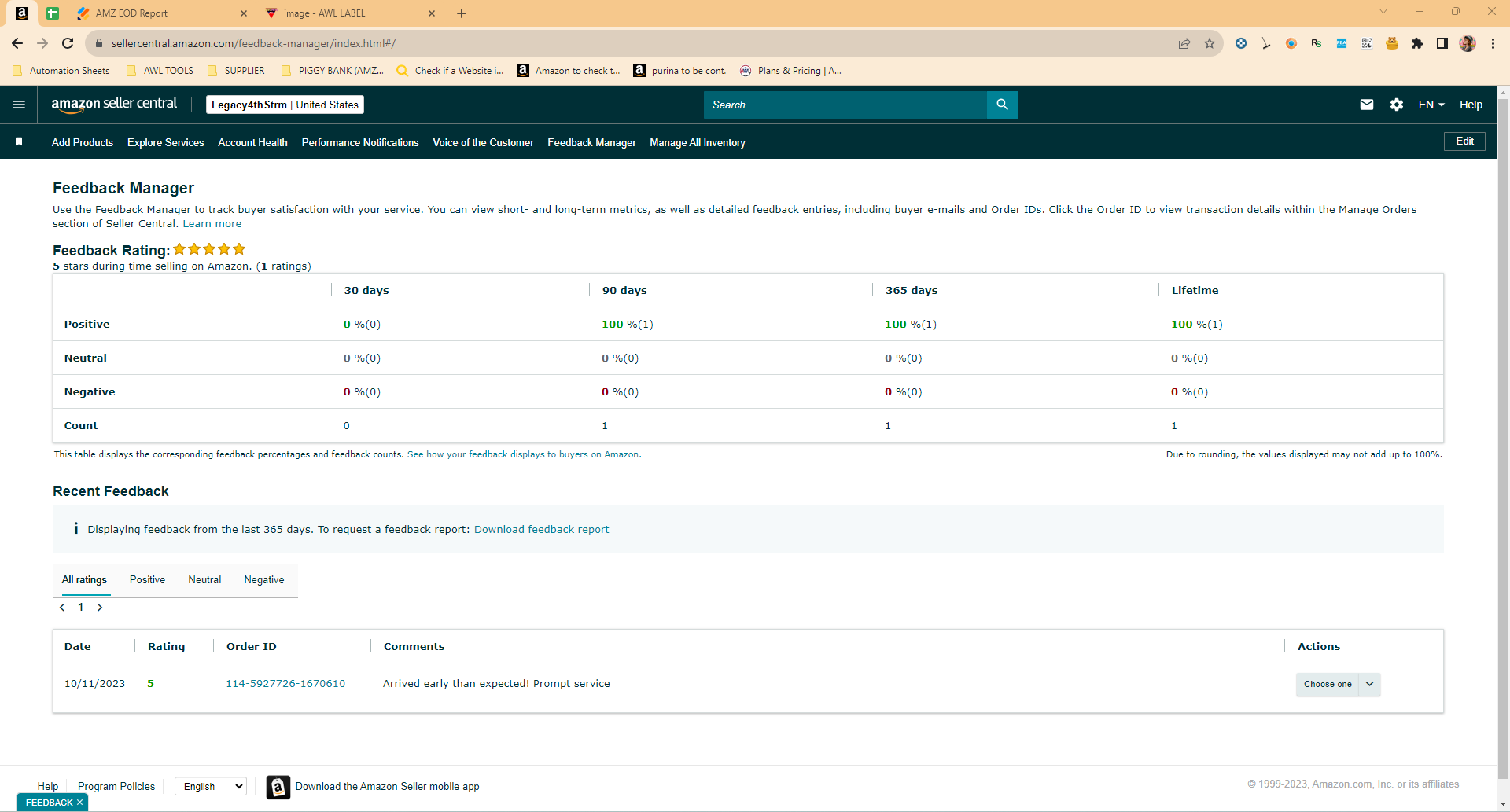Click the pinned green Sheets tab icon

point(53,13)
